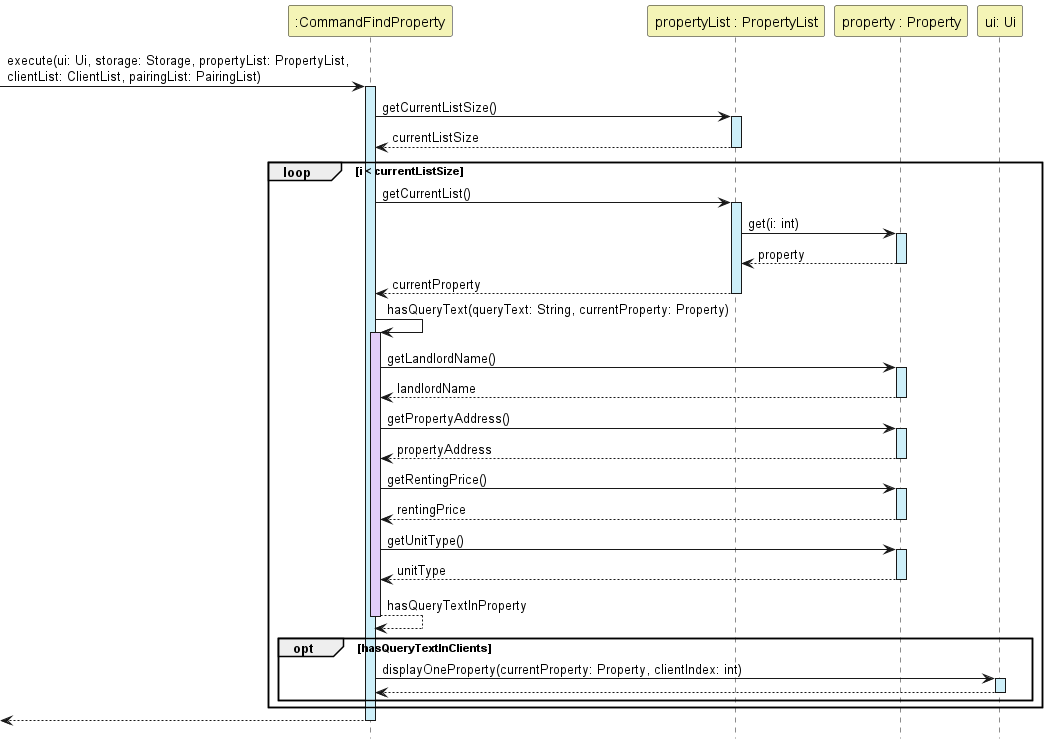Click the getCurrentList() message label
Viewport: 1047px width, 744px height.
(426, 194)
